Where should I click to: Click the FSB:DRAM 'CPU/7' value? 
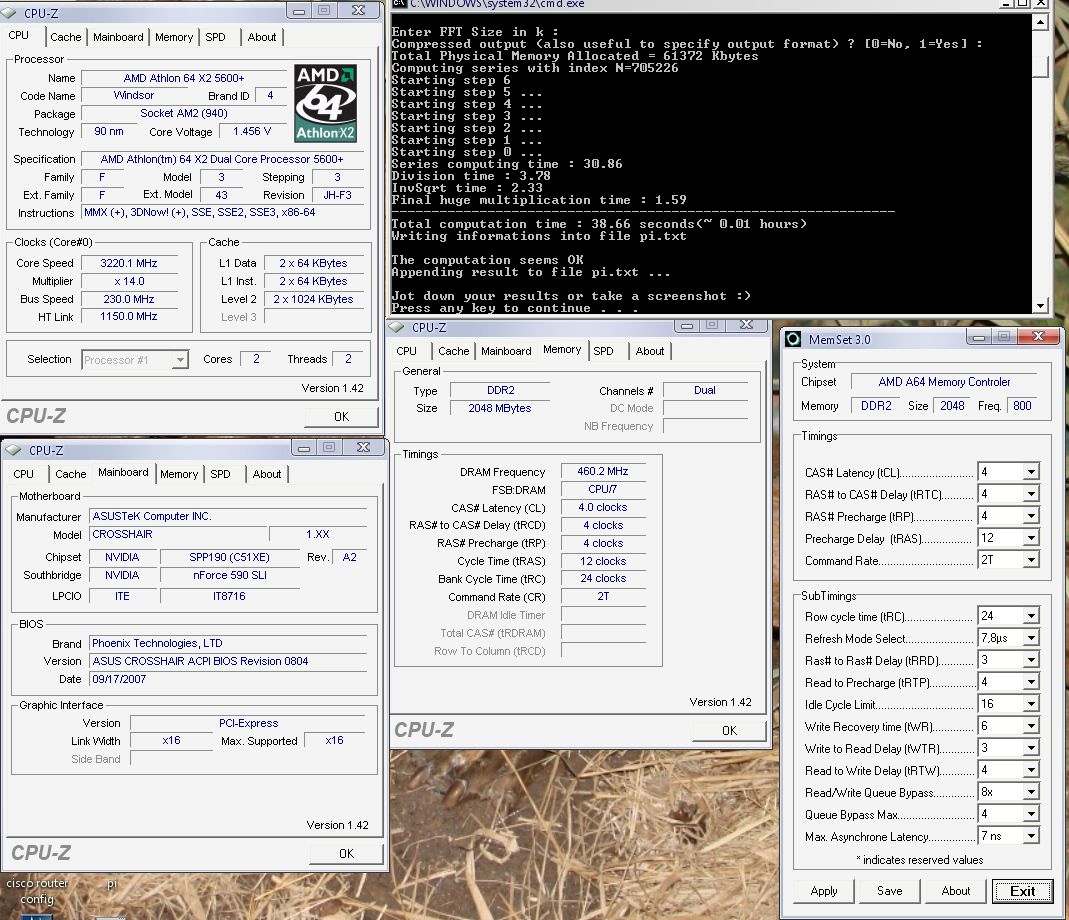[x=603, y=490]
